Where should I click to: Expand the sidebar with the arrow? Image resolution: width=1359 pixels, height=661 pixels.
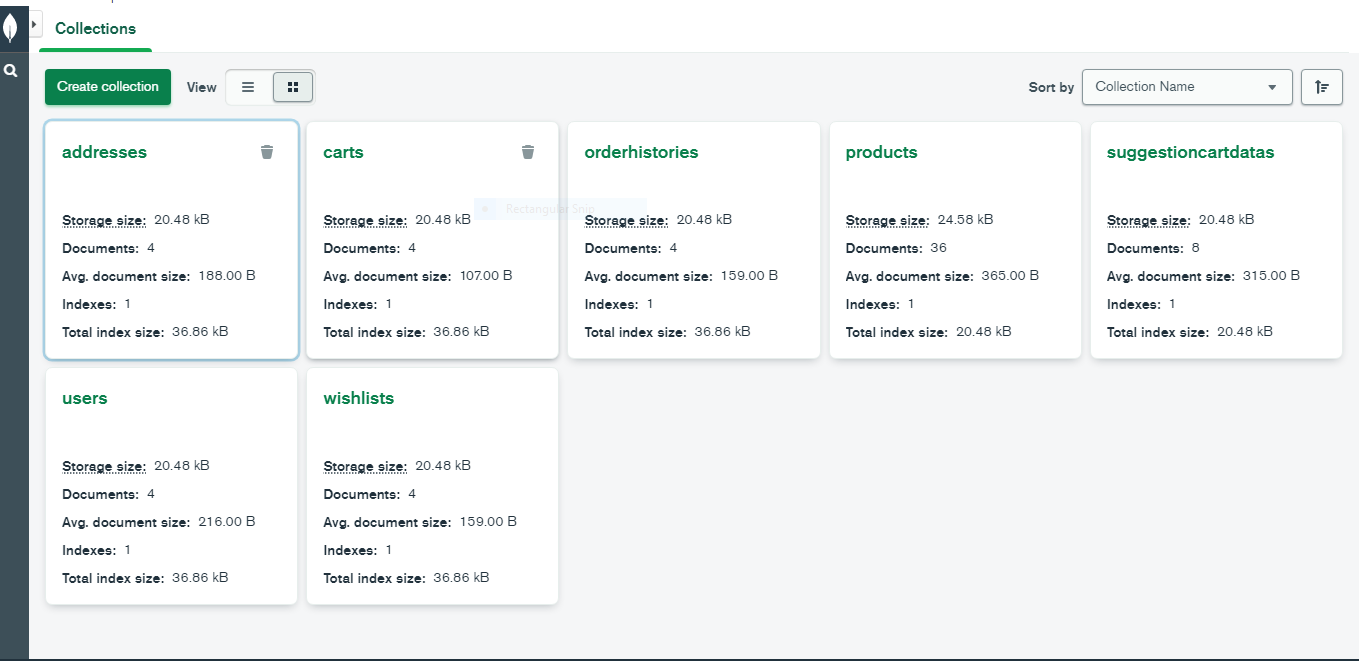(x=35, y=23)
